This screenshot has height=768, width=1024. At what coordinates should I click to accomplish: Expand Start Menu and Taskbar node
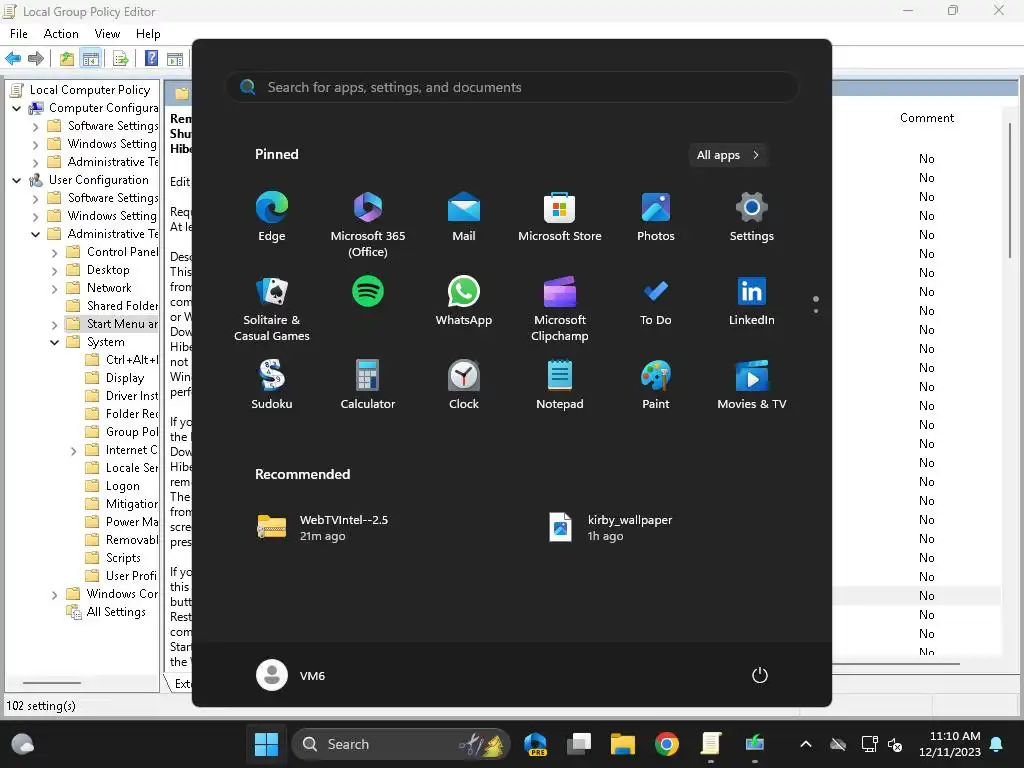[x=55, y=325]
